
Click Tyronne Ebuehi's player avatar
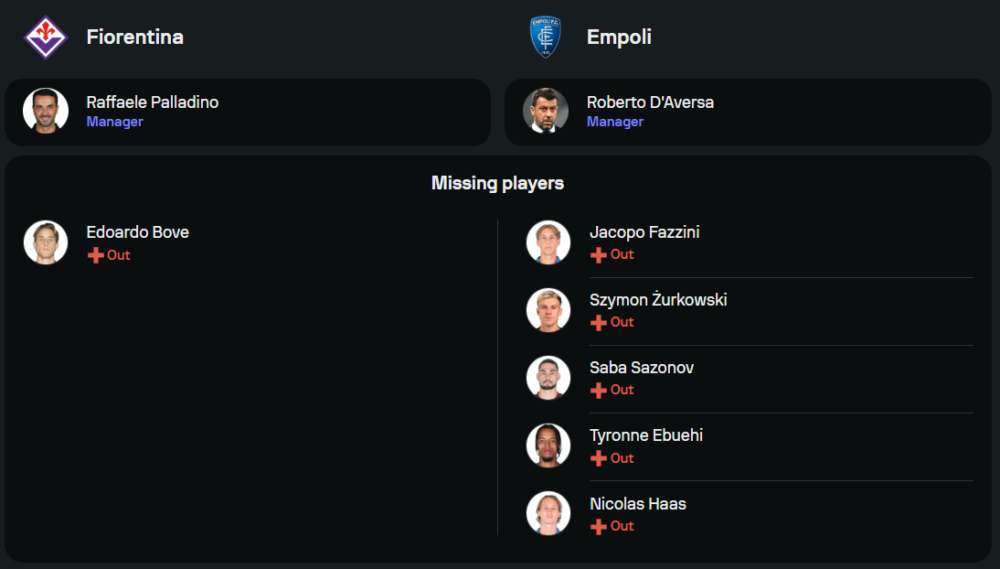(x=548, y=446)
